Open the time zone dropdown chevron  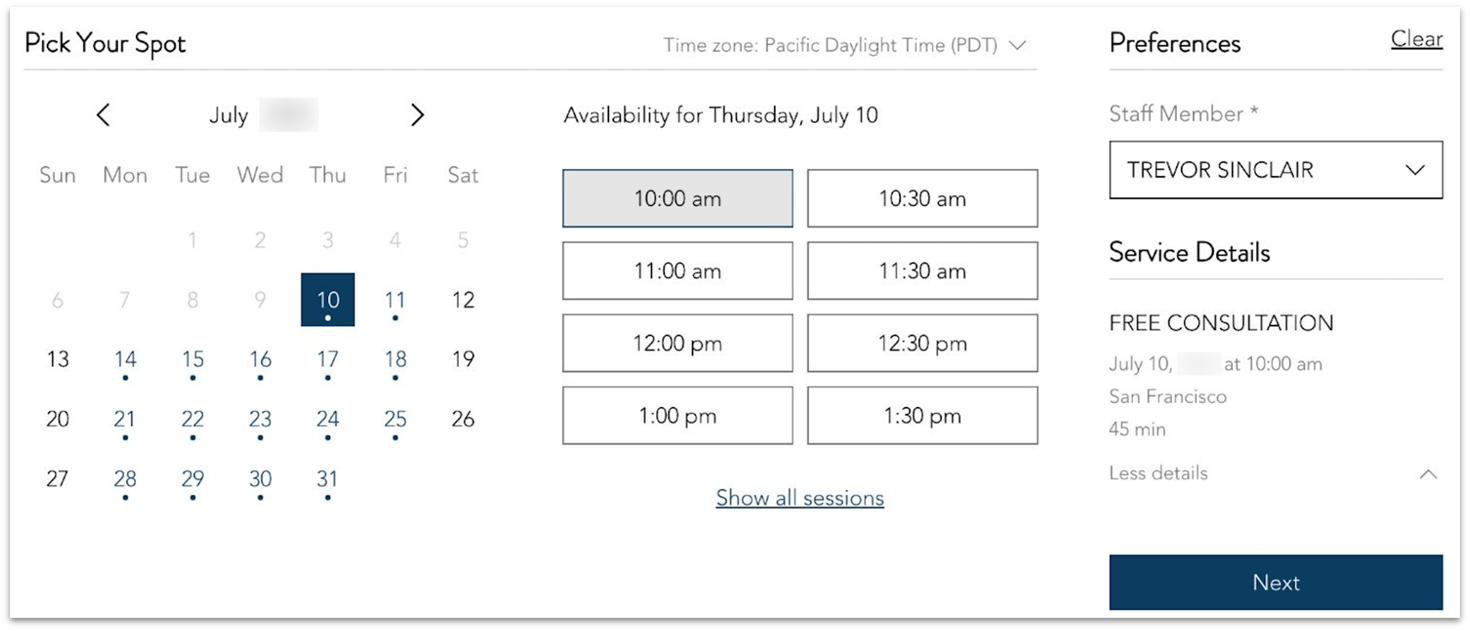[1018, 46]
